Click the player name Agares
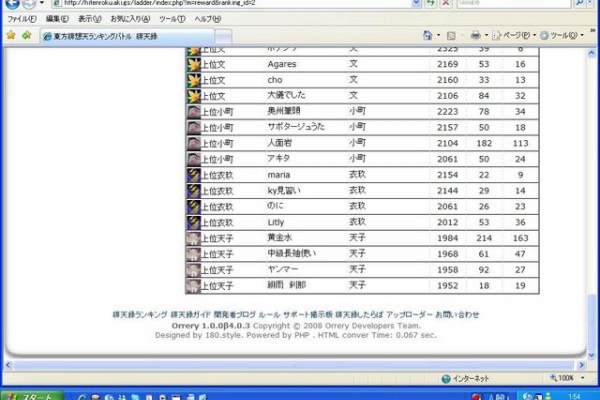The image size is (600, 400). tap(282, 64)
